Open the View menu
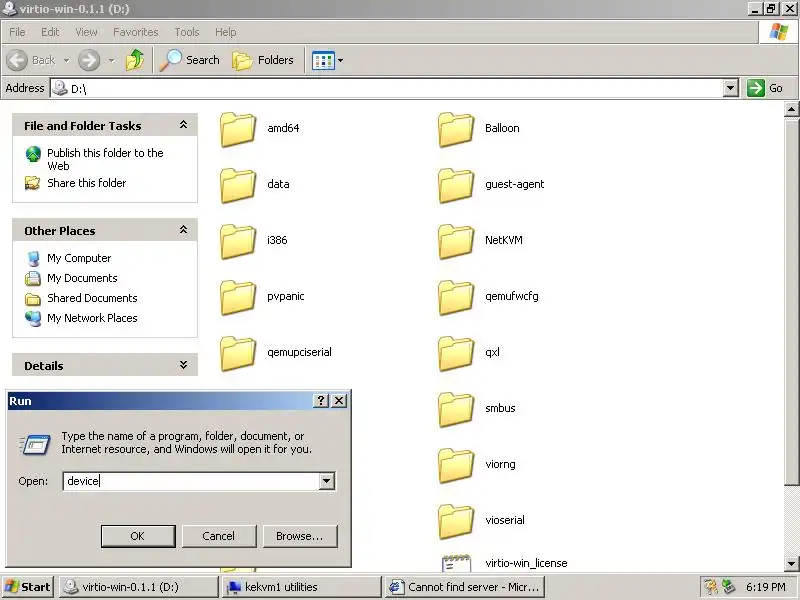The image size is (800, 600). pos(86,32)
